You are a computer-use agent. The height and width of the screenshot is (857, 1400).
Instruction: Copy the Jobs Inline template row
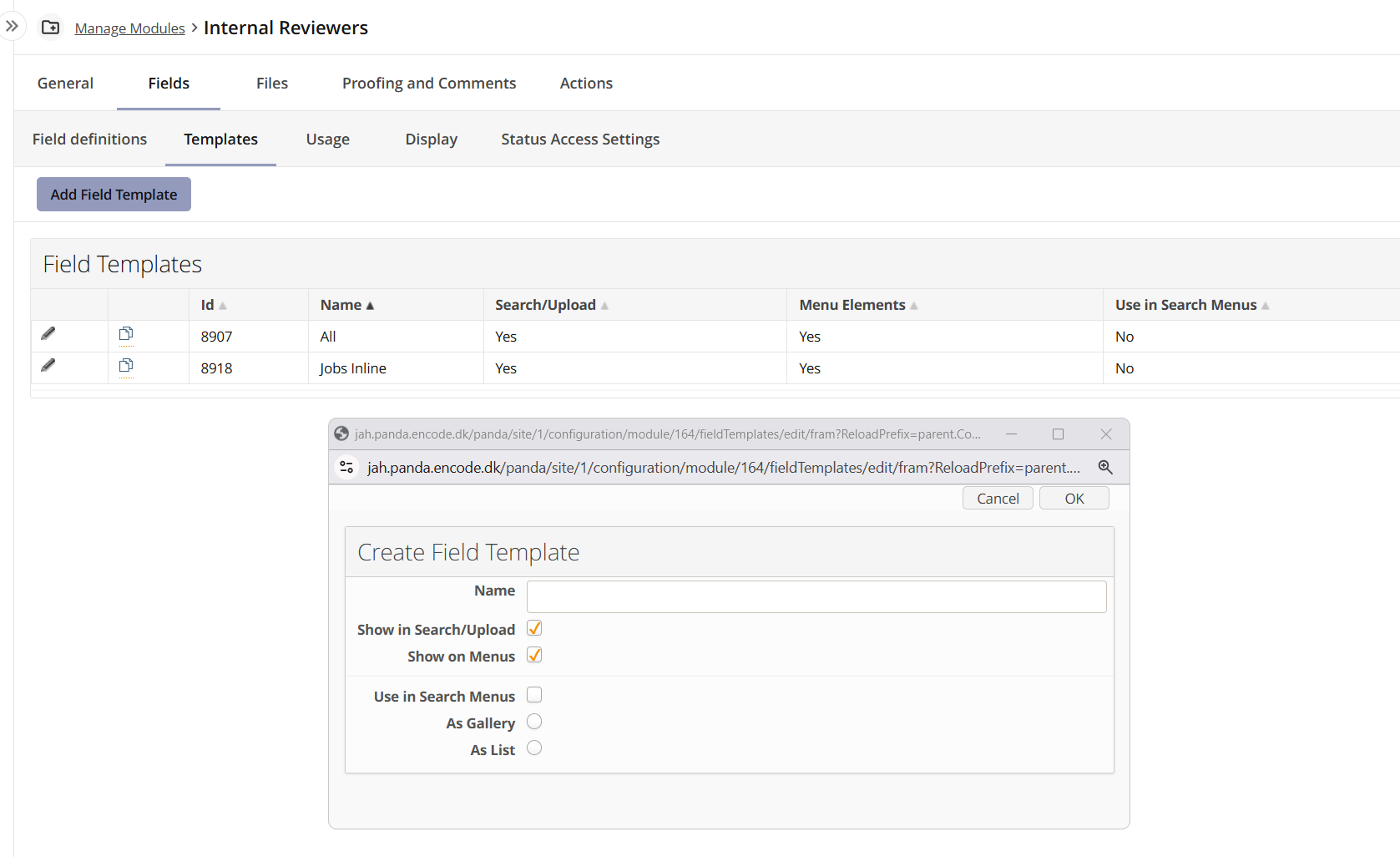(x=126, y=366)
